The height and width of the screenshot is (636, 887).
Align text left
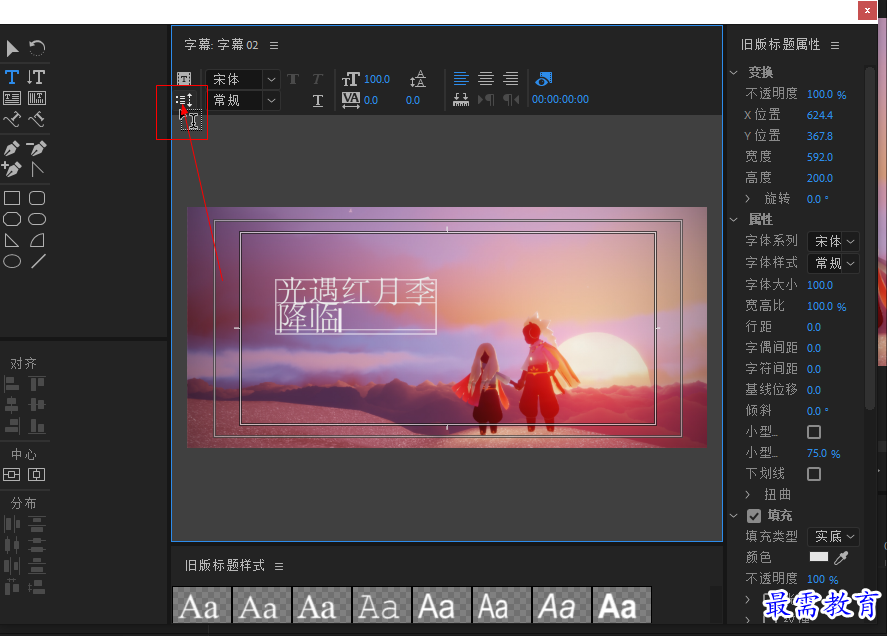[x=461, y=78]
